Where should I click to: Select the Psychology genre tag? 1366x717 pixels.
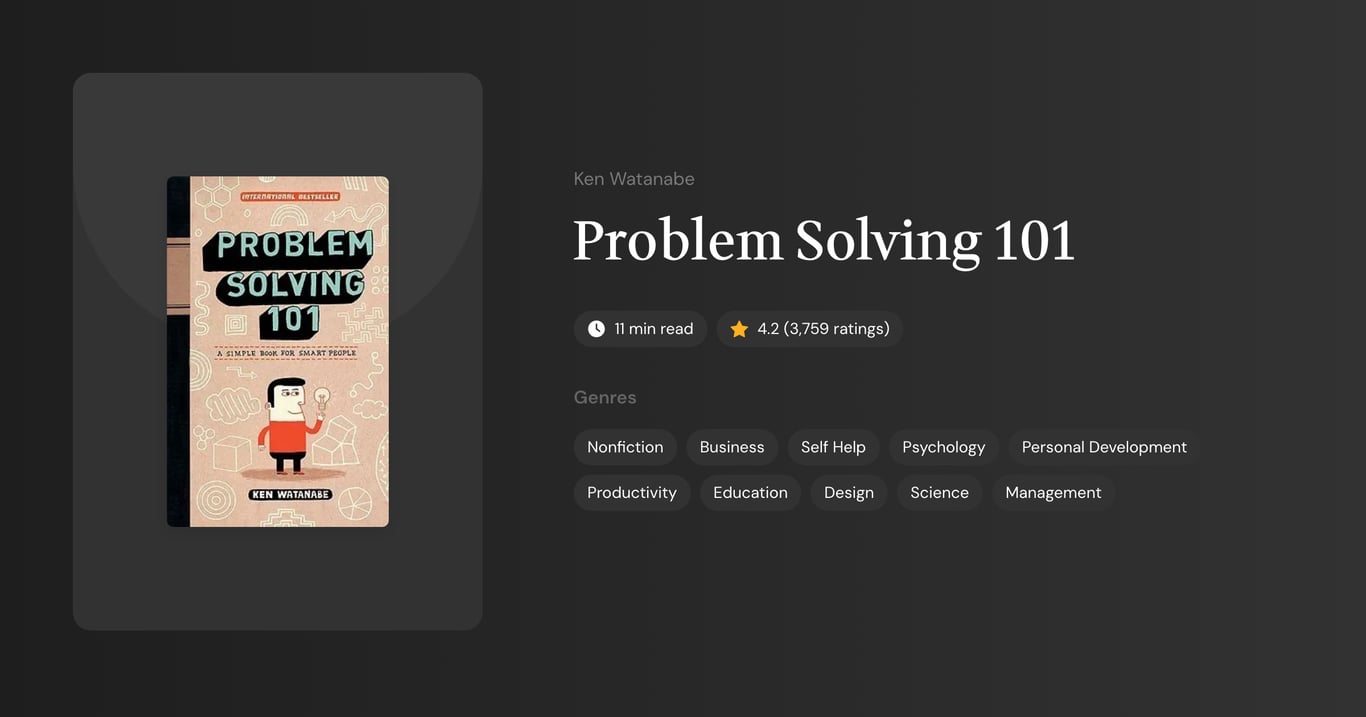click(x=943, y=447)
